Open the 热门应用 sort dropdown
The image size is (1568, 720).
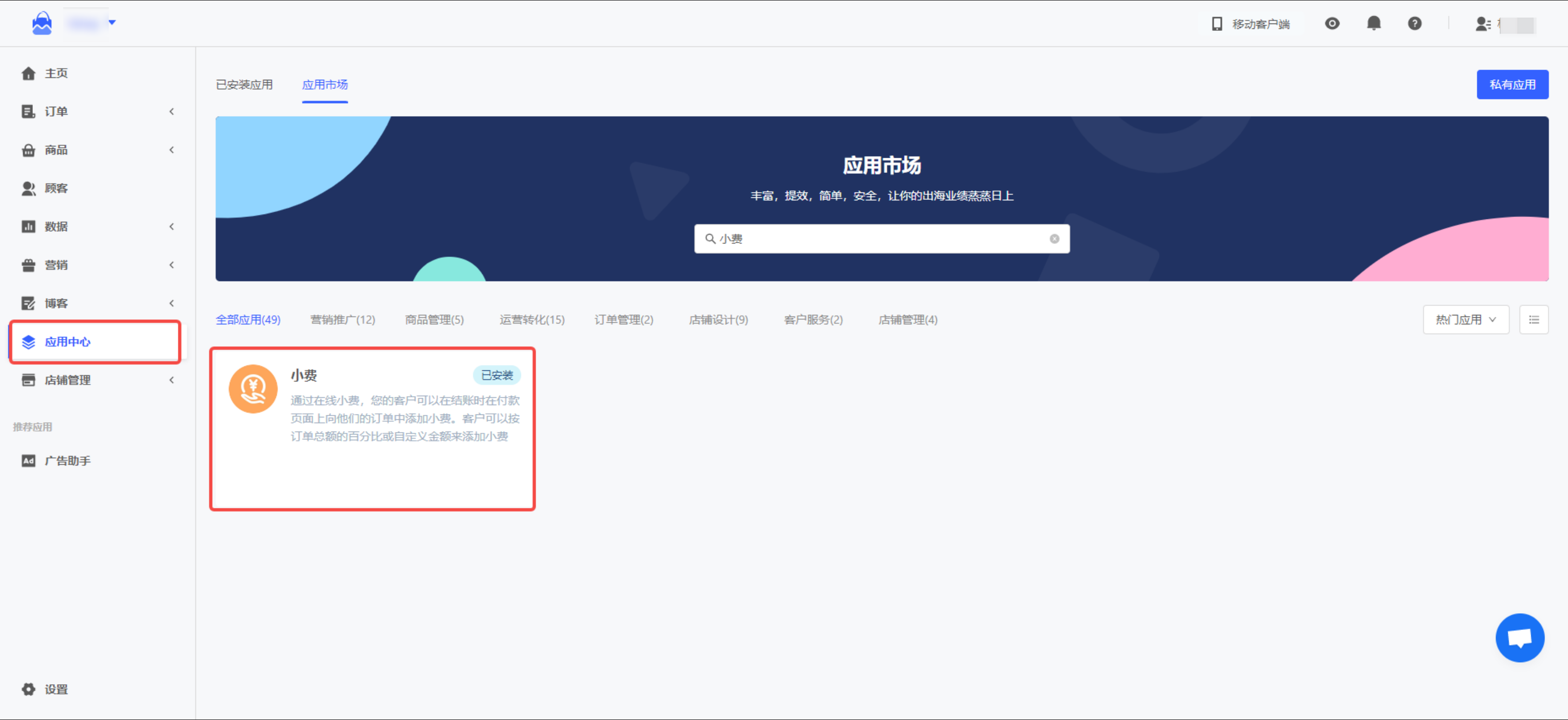pos(1465,319)
